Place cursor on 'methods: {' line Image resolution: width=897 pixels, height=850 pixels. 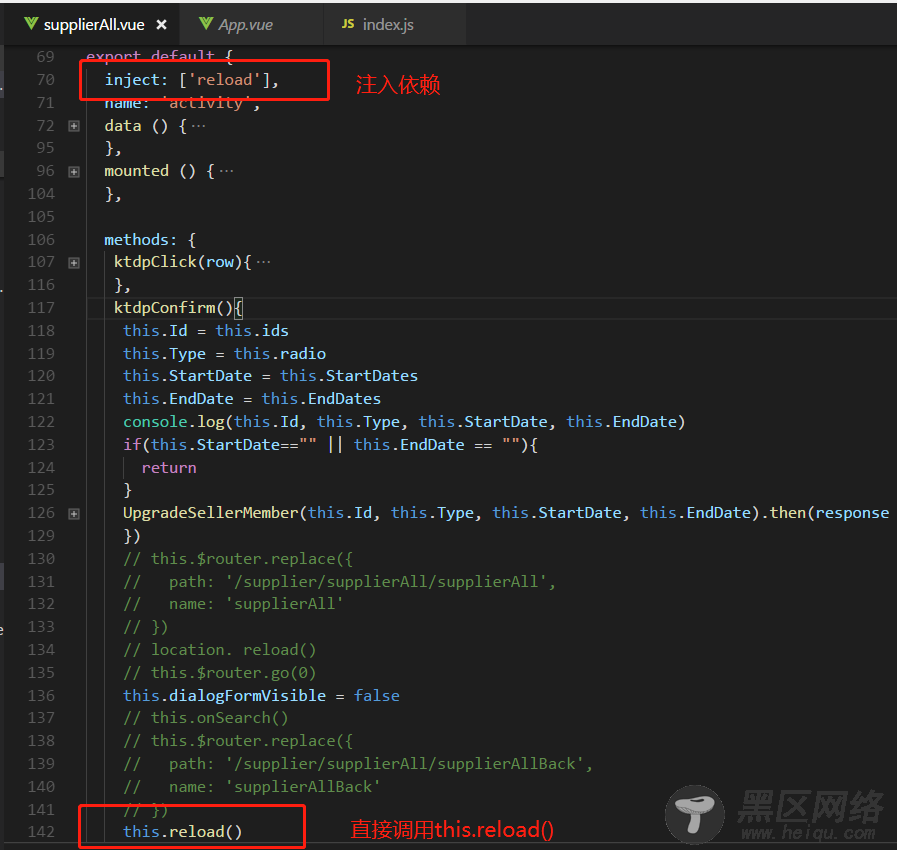pos(150,240)
